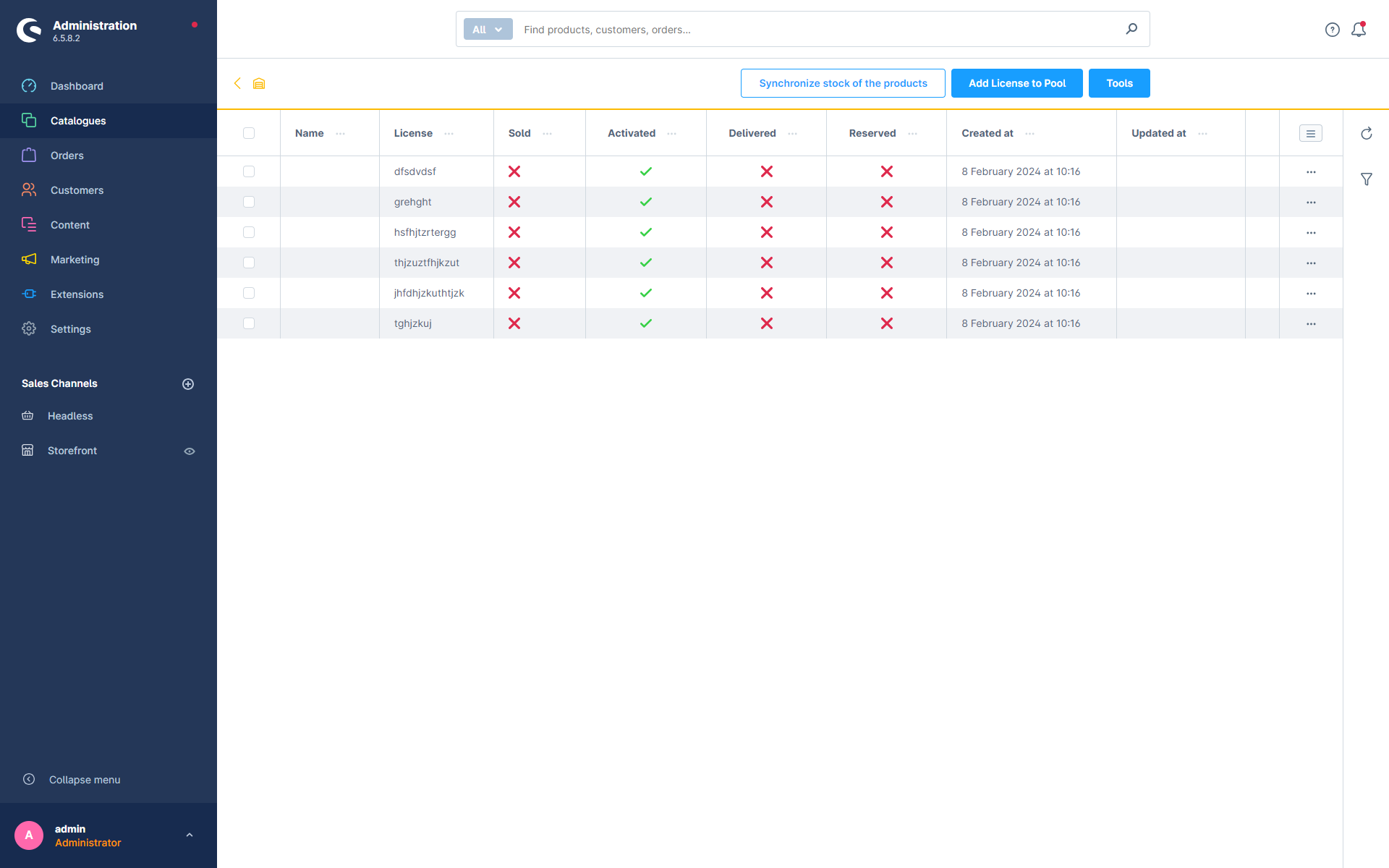
Task: Sort by the Created at header
Action: (987, 133)
